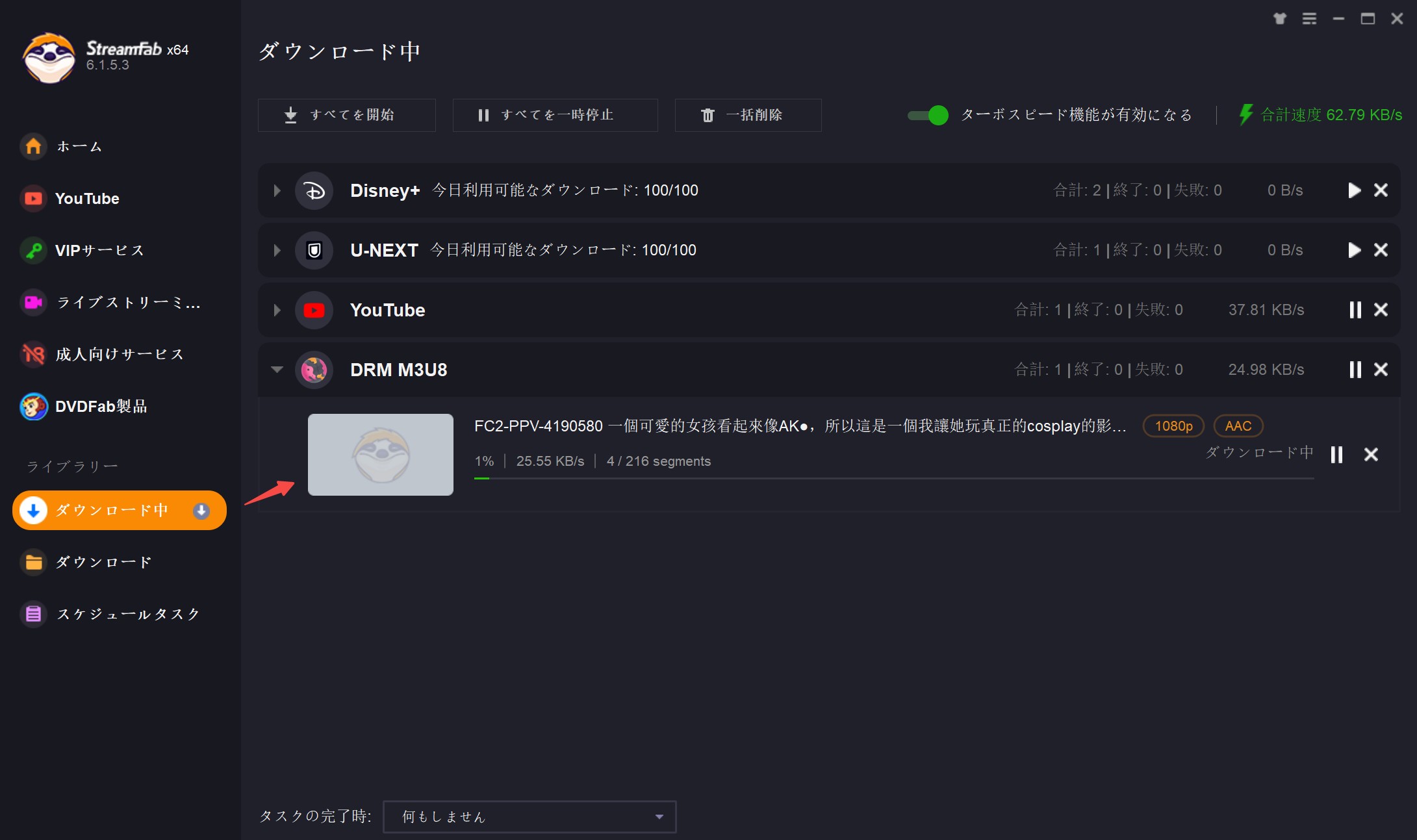Toggle turbo speed feature switch
The image size is (1417, 840).
coord(928,115)
